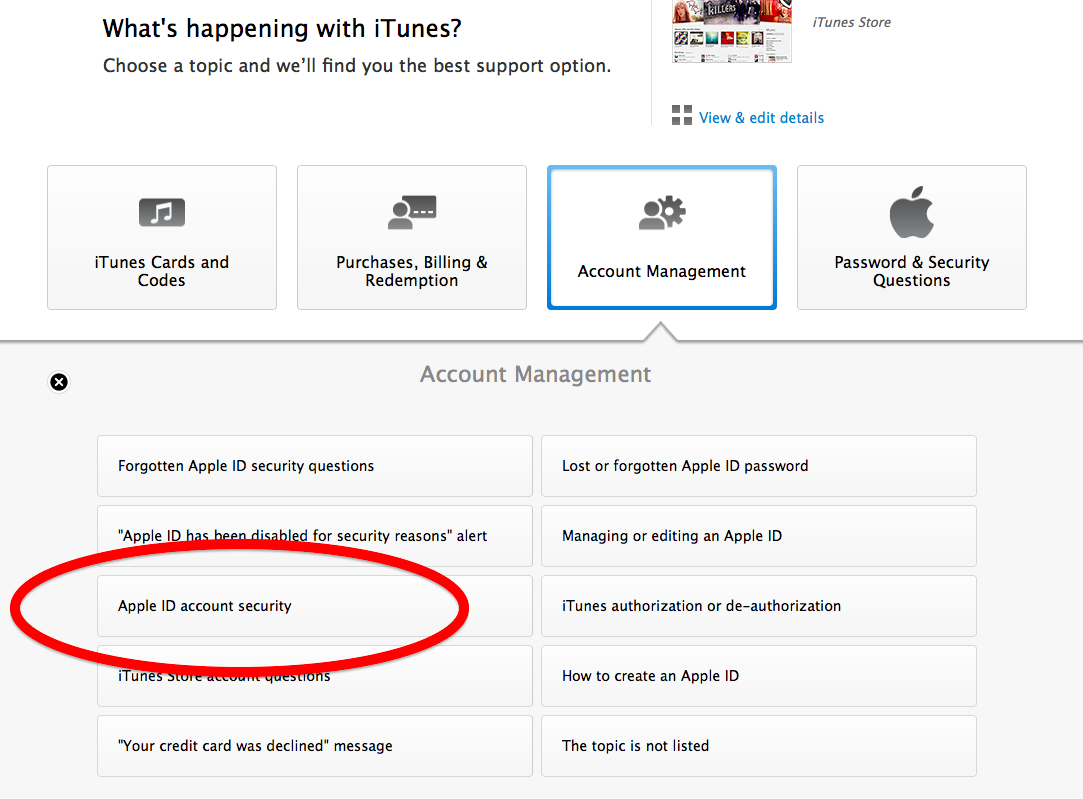Choose iTunes Store account questions

coord(315,676)
